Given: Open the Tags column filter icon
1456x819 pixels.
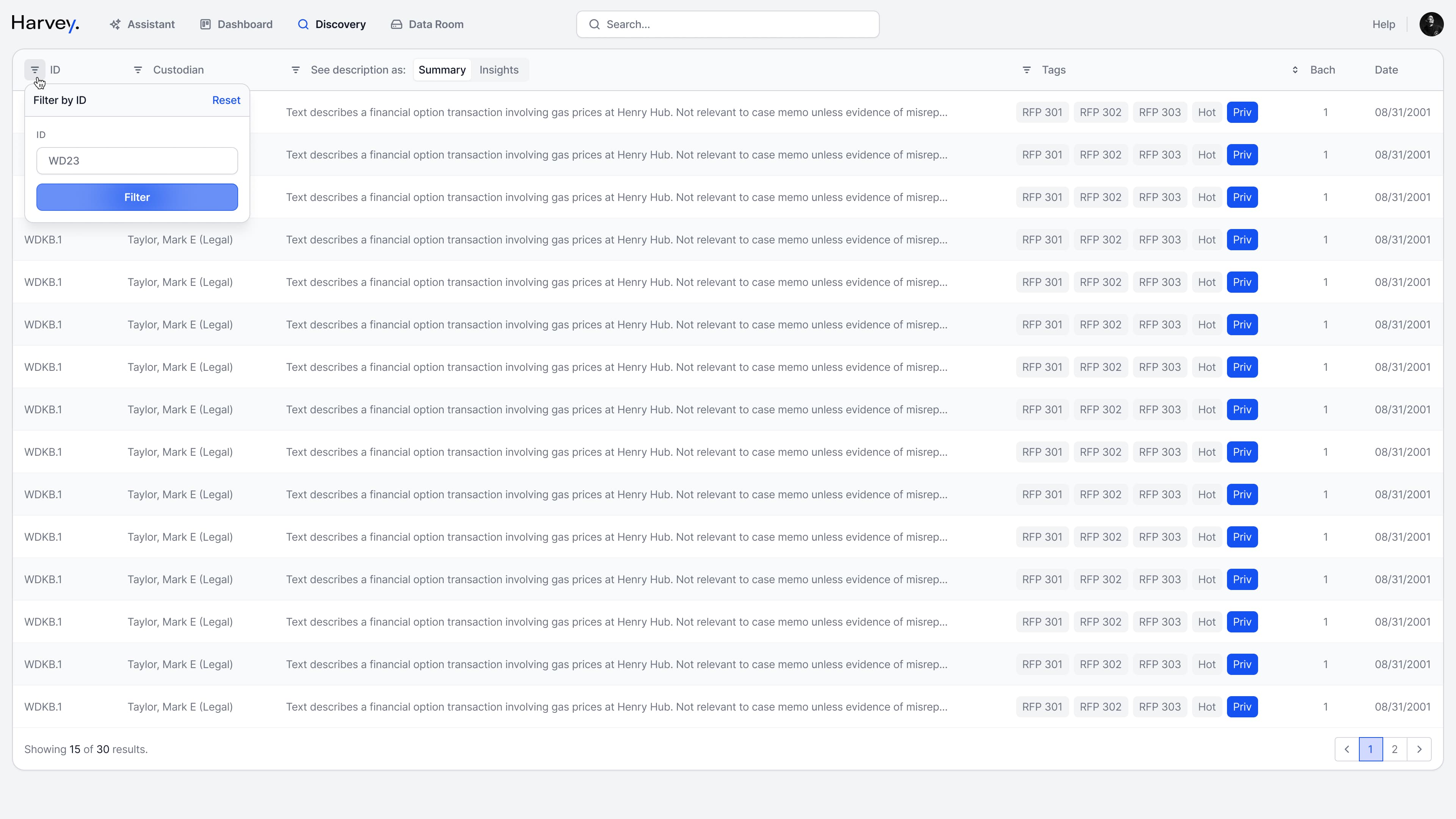Looking at the screenshot, I should coord(1027,70).
